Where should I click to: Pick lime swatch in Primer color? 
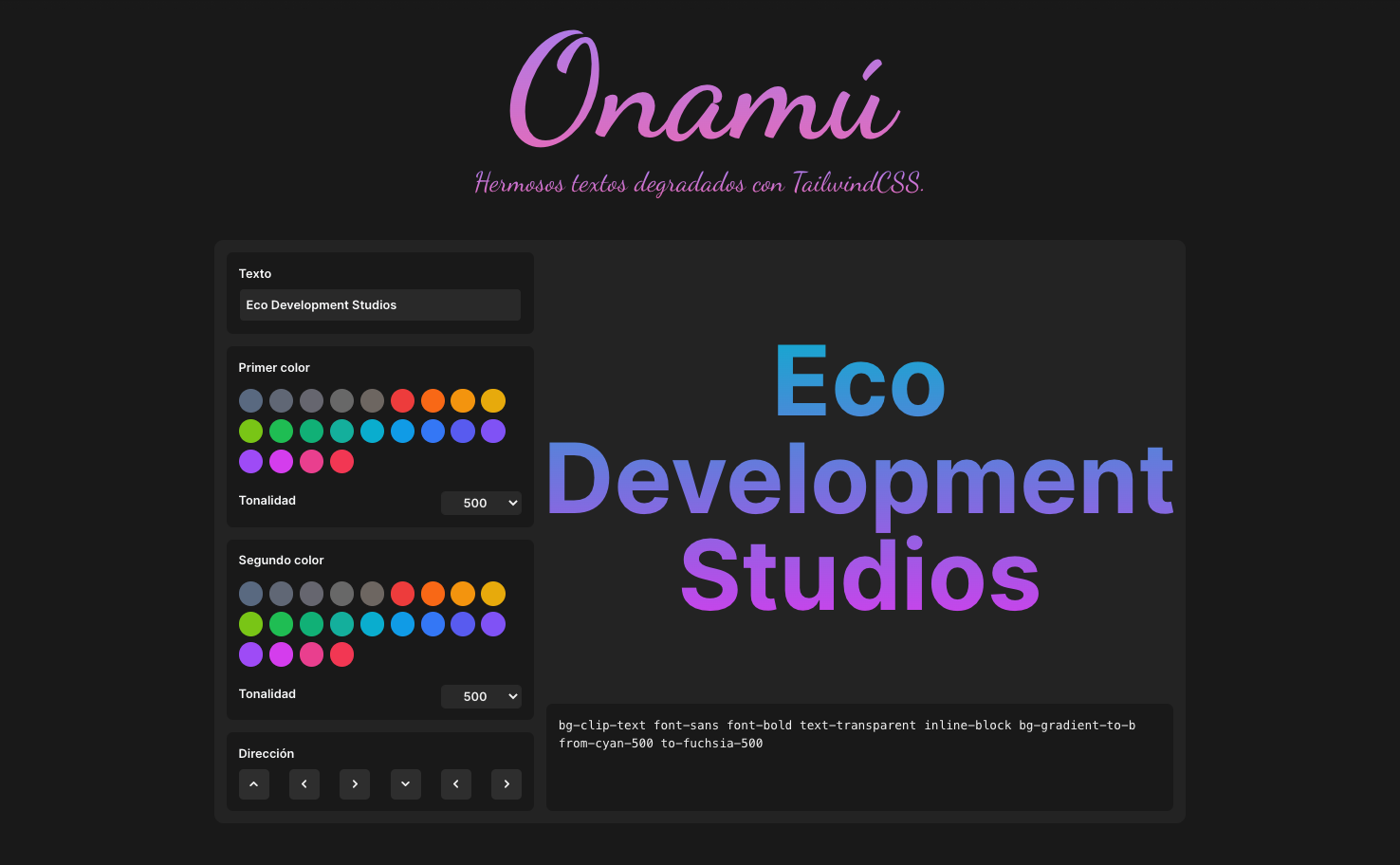point(250,431)
